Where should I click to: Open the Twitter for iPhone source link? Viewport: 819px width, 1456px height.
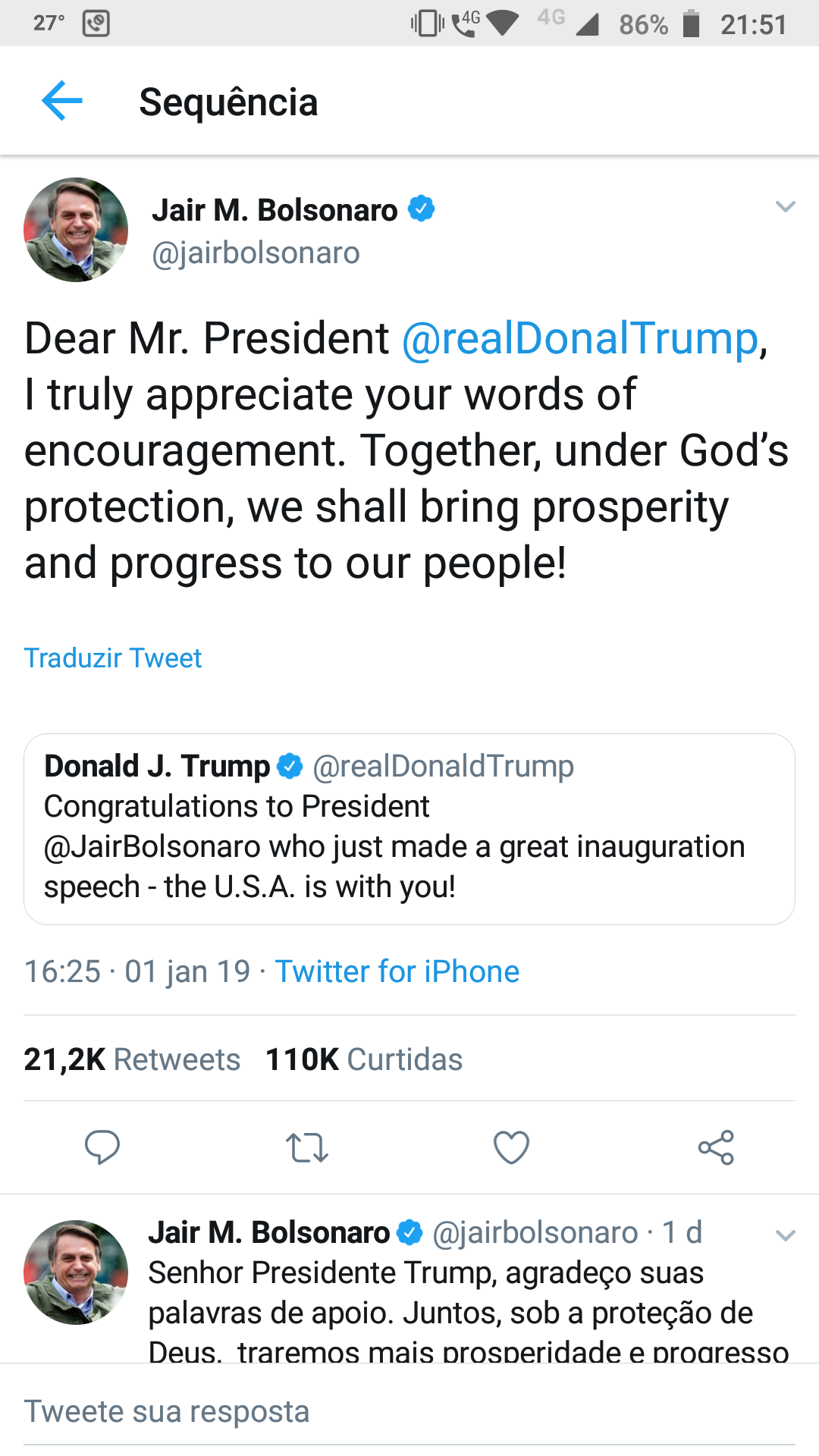[x=397, y=971]
